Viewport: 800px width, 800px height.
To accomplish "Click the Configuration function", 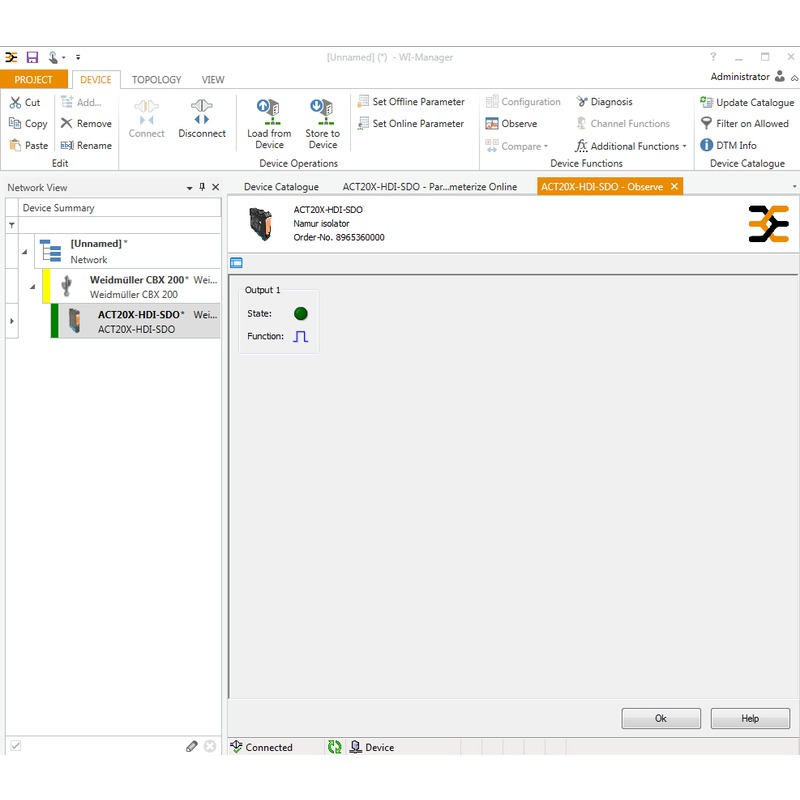I will [x=523, y=102].
